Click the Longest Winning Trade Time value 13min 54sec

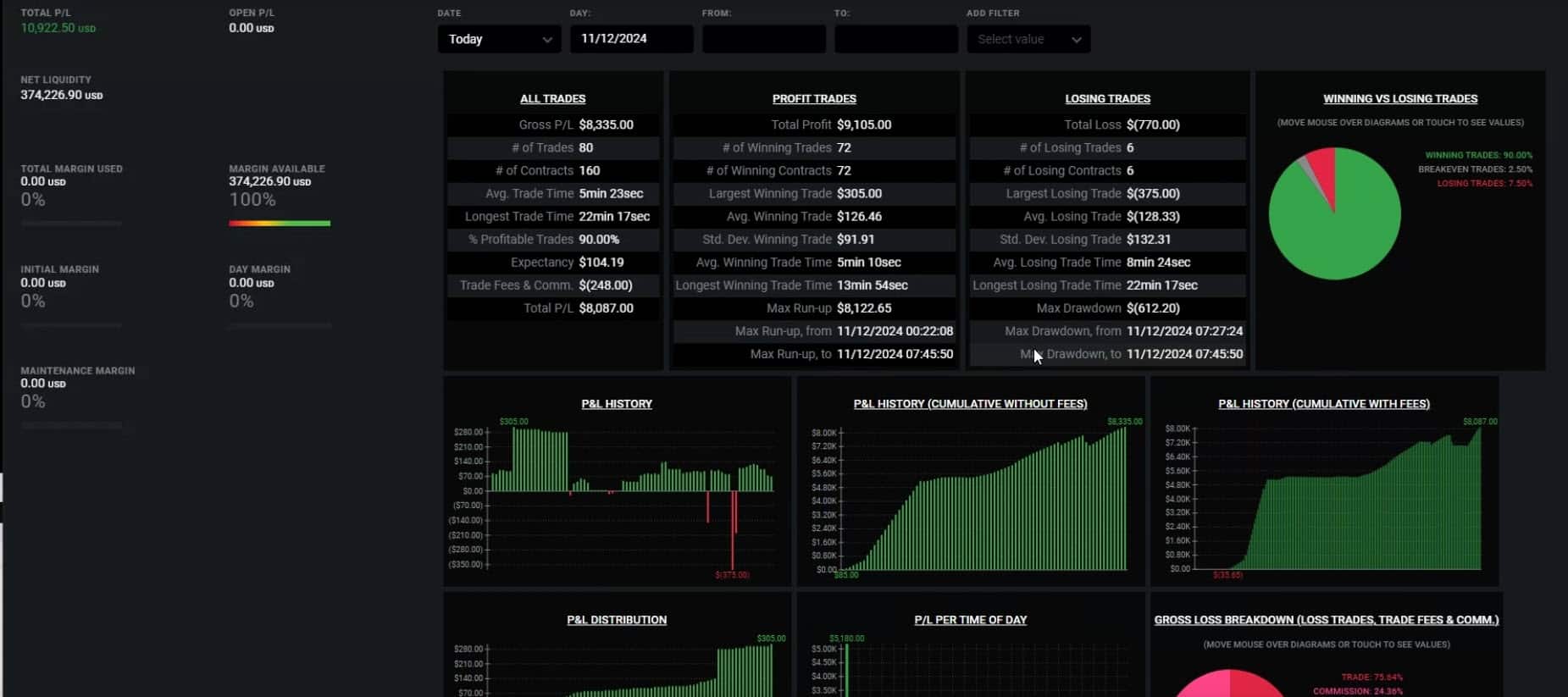click(x=873, y=285)
